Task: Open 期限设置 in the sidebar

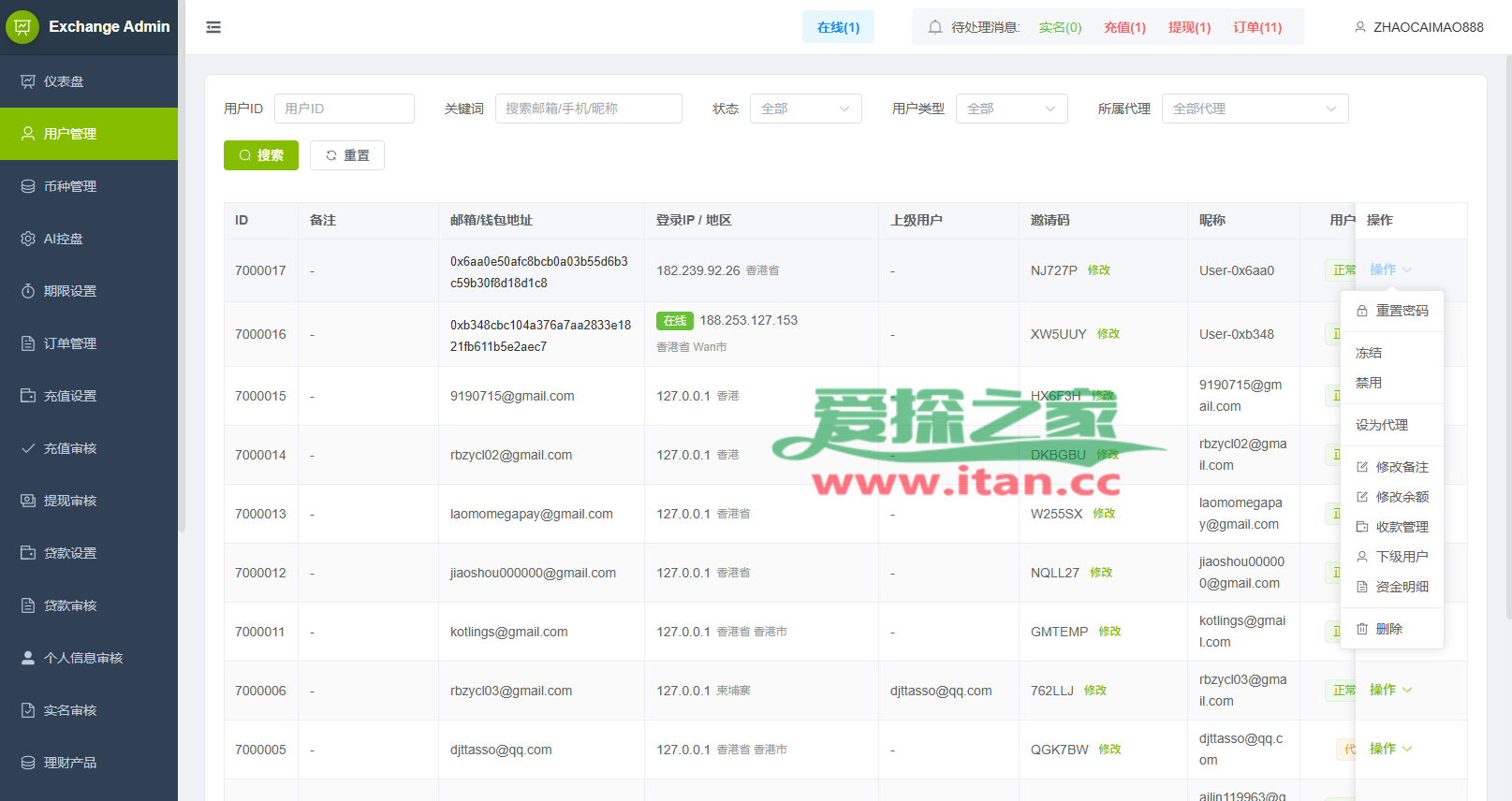Action: (x=70, y=291)
